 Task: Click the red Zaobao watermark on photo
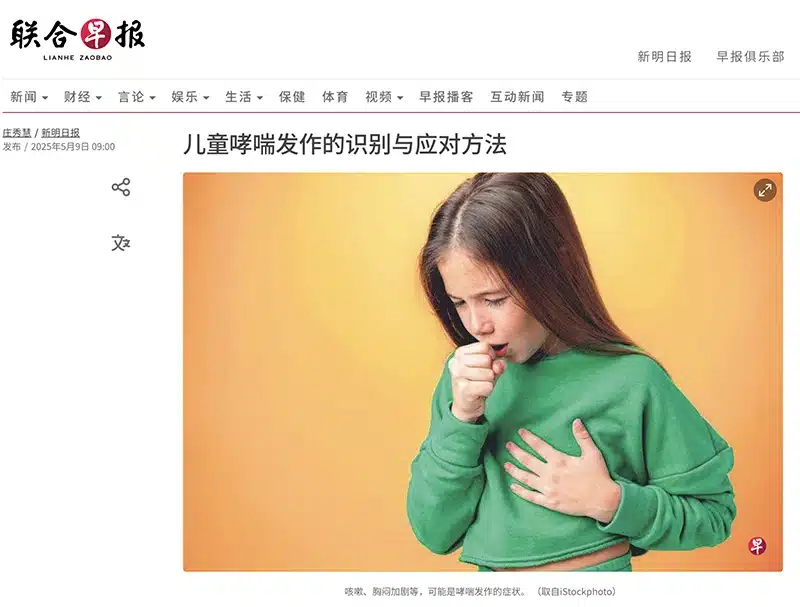[757, 546]
